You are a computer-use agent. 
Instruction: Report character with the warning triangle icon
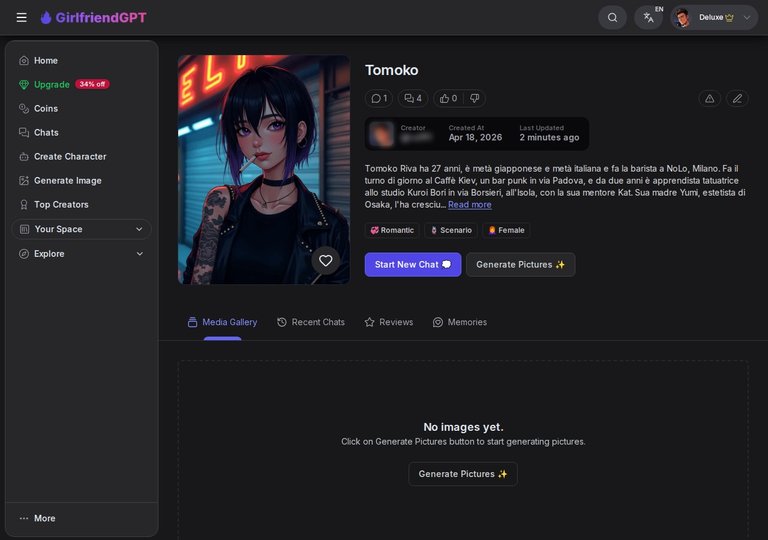[x=709, y=98]
